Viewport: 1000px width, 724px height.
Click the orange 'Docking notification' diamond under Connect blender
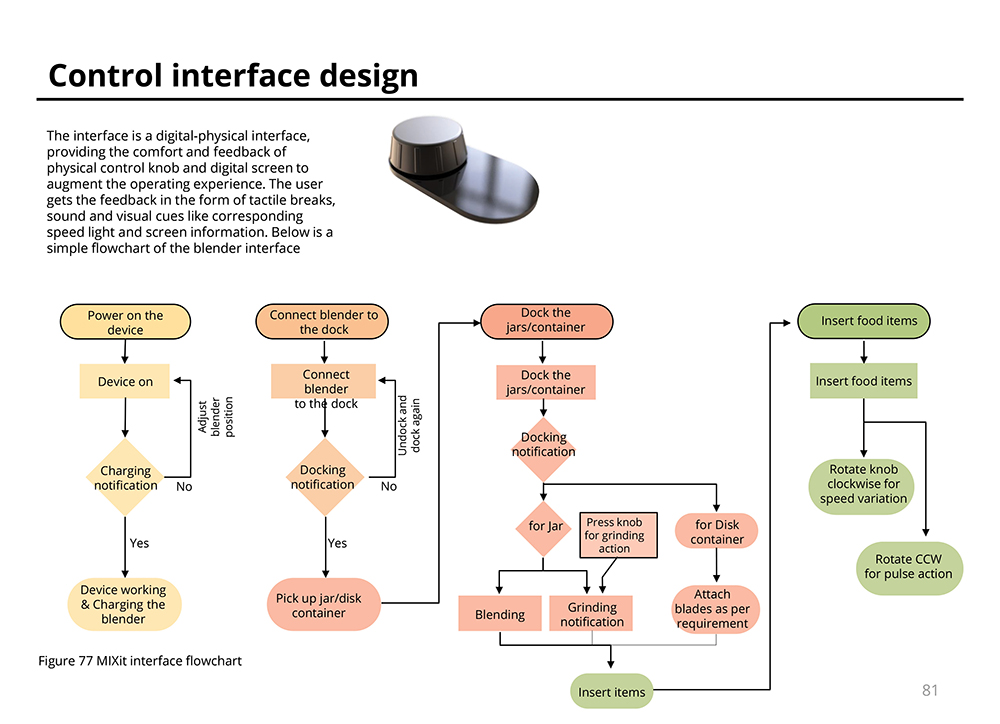coord(325,477)
